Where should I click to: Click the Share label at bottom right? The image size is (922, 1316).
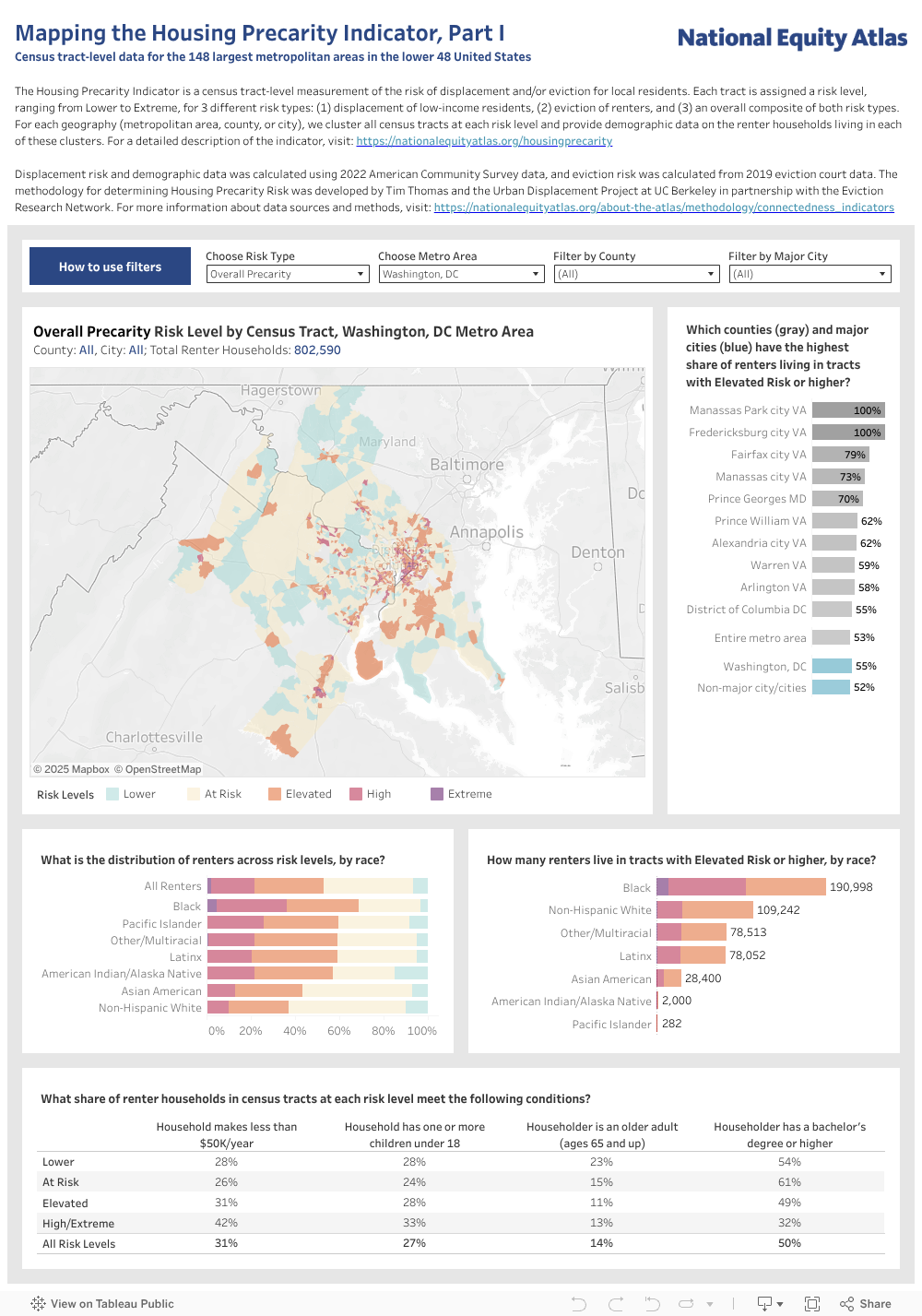pos(875,1303)
